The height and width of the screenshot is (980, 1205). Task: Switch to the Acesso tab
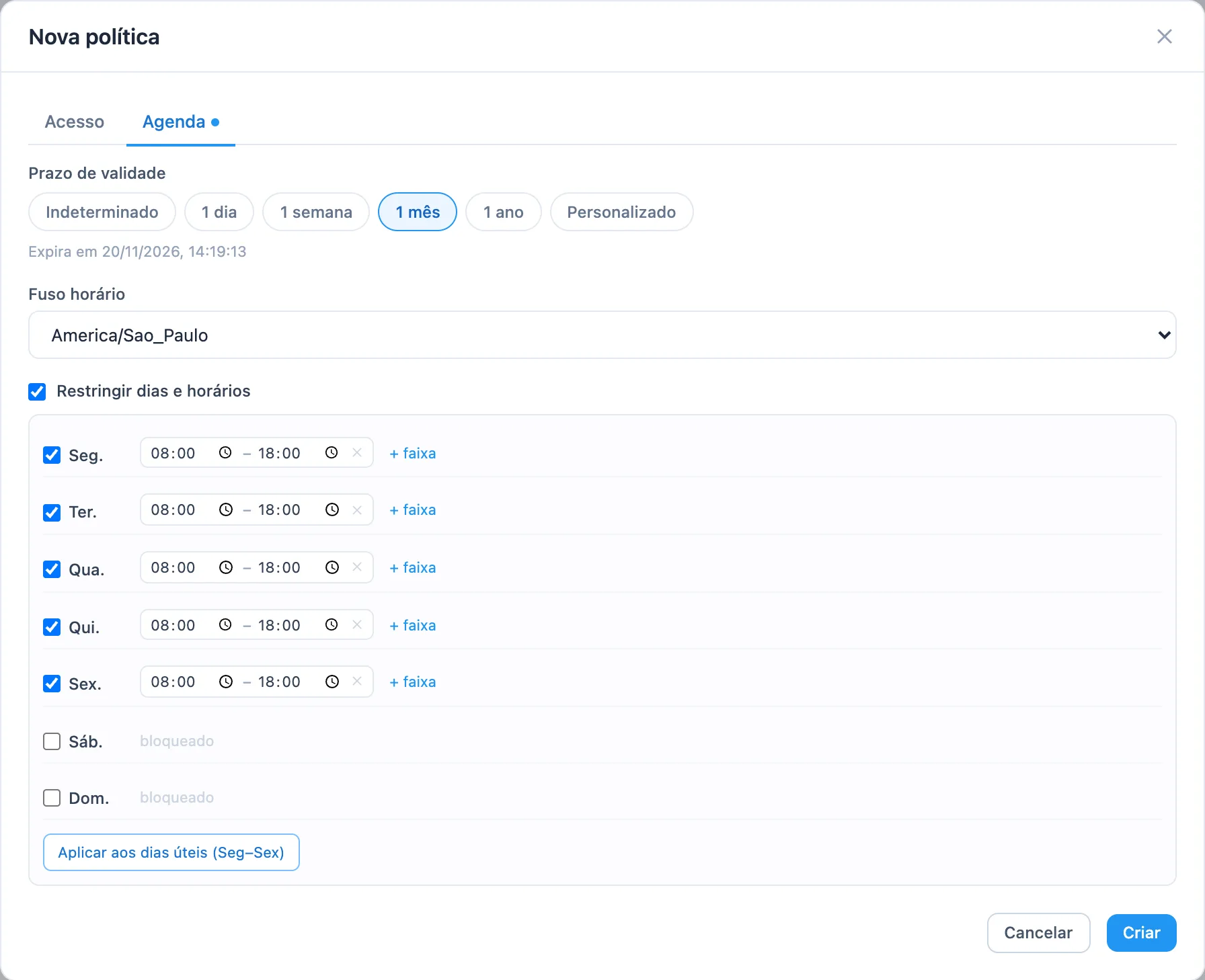click(75, 122)
